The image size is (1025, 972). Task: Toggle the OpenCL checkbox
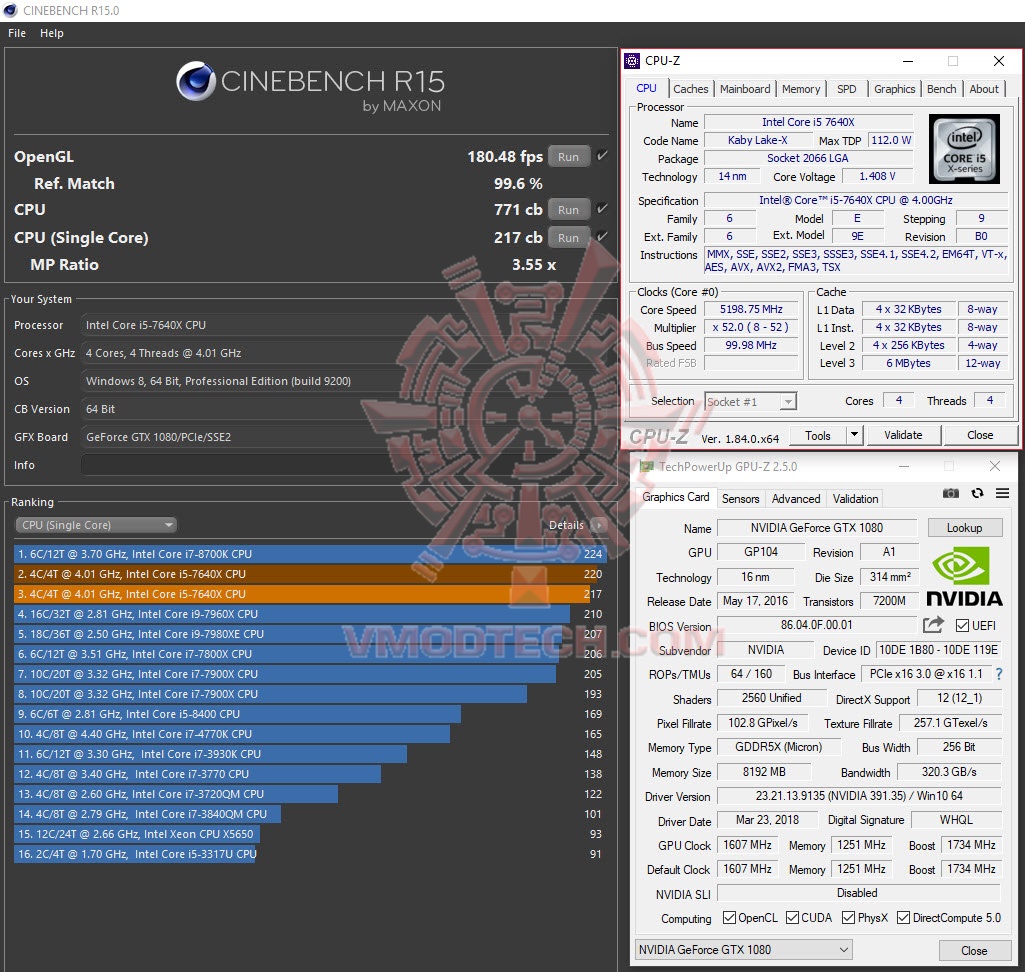[x=730, y=918]
